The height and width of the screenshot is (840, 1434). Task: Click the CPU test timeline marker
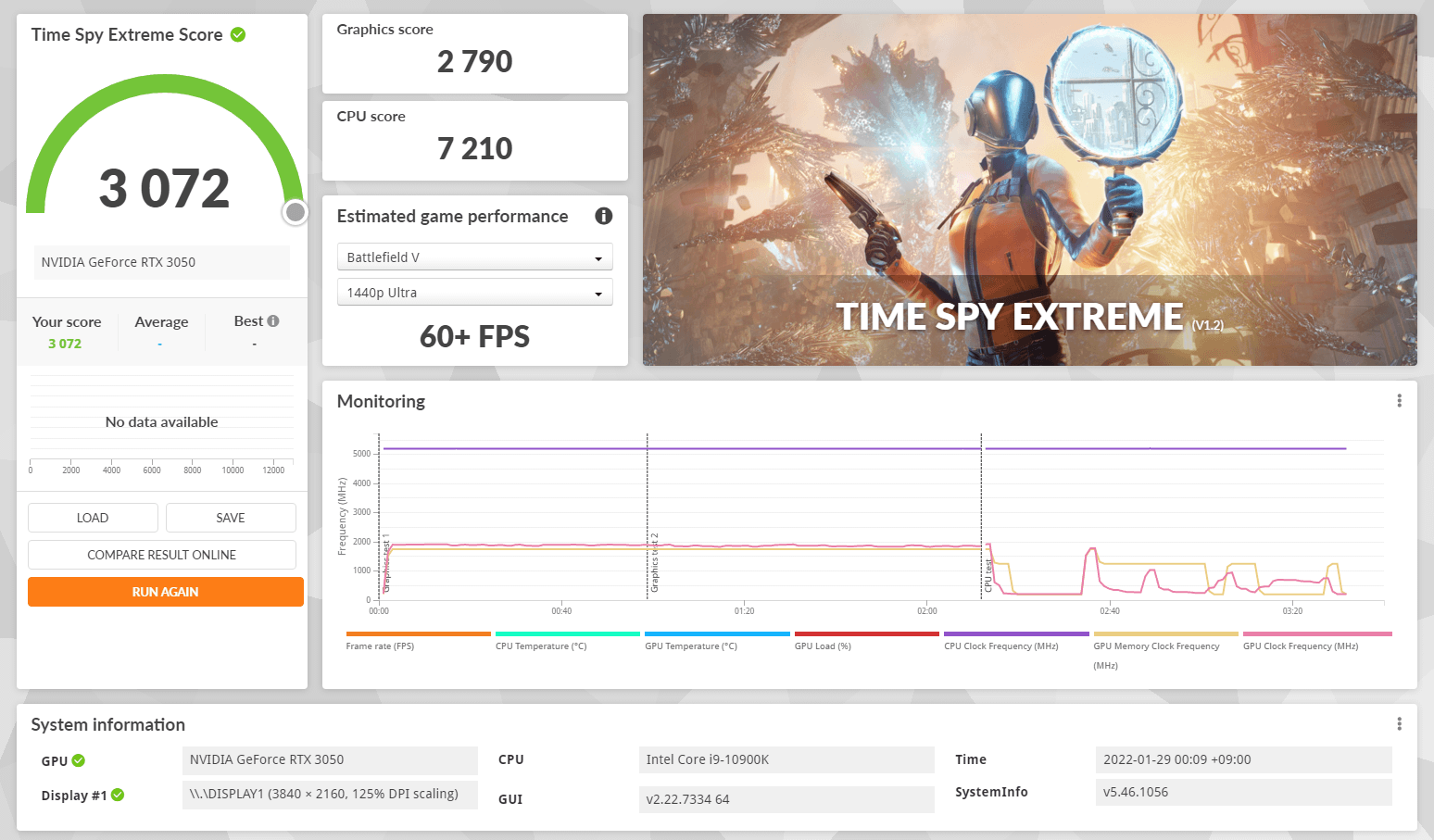[988, 576]
